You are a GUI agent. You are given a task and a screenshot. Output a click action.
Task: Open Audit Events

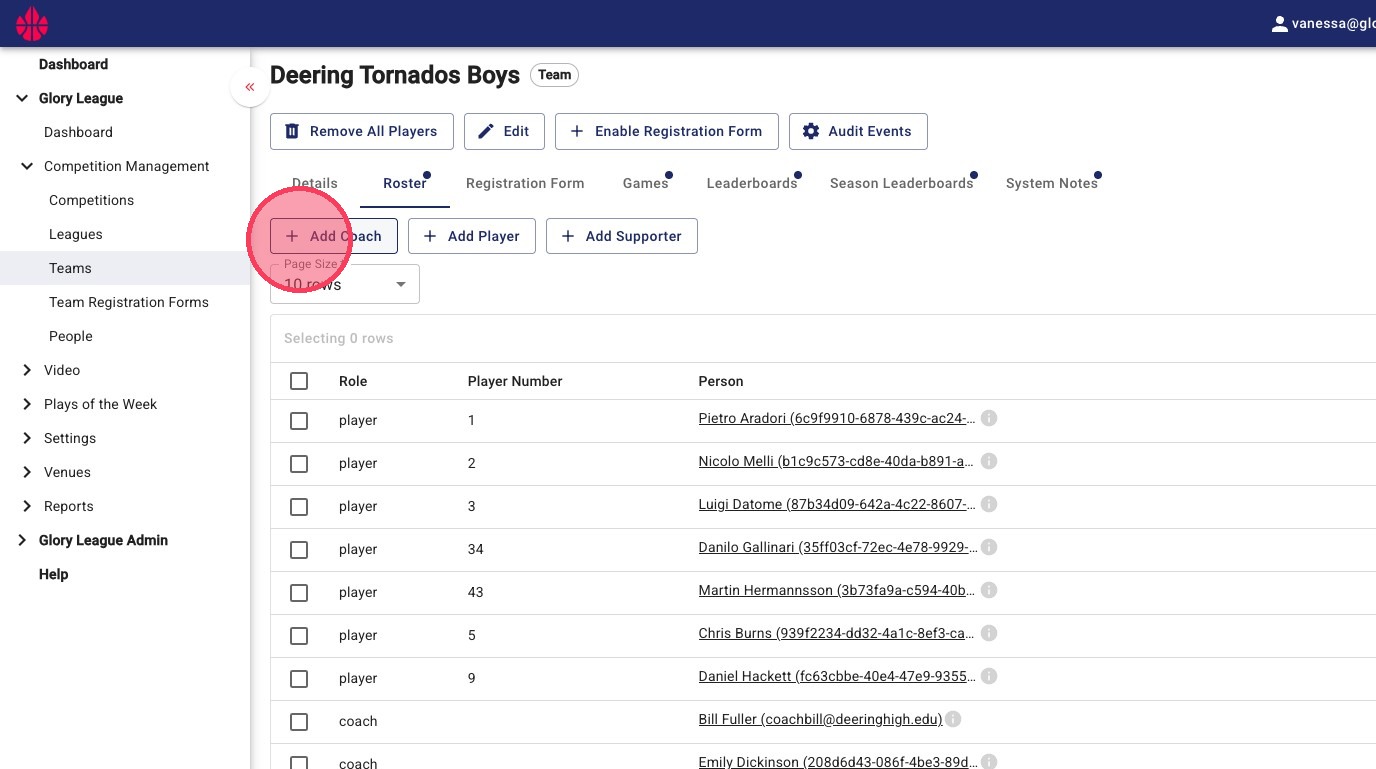(x=858, y=131)
